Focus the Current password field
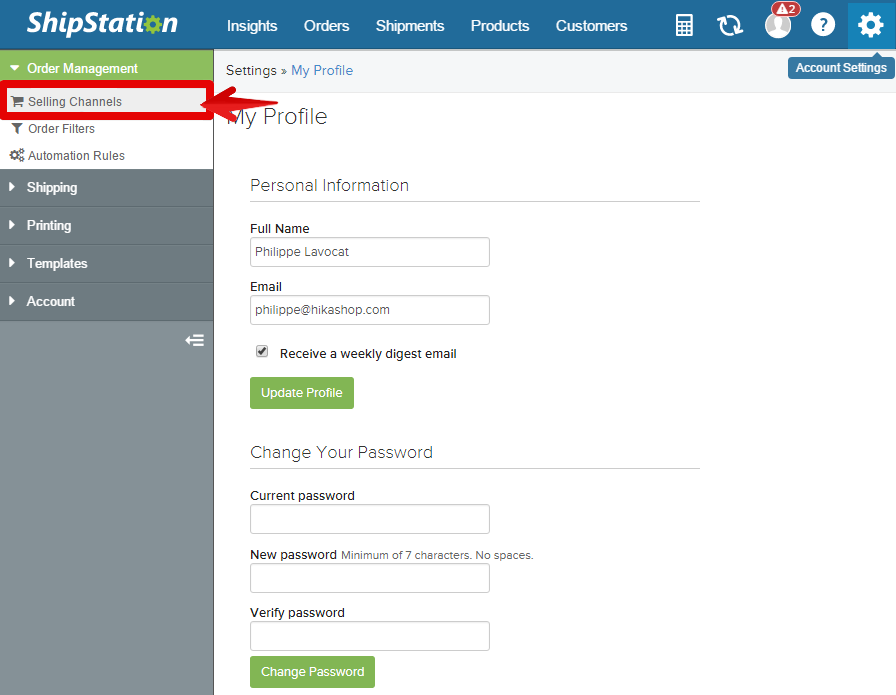The image size is (896, 695). (370, 519)
